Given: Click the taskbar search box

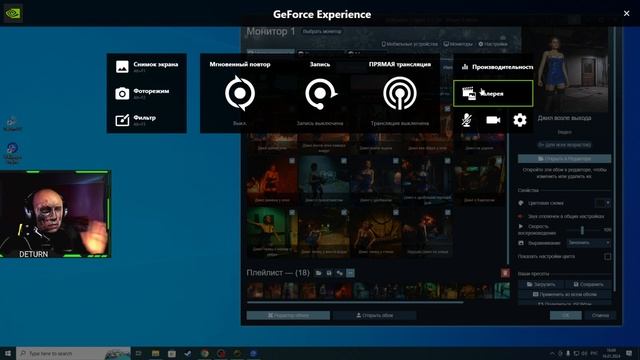Looking at the screenshot, I should [x=73, y=353].
